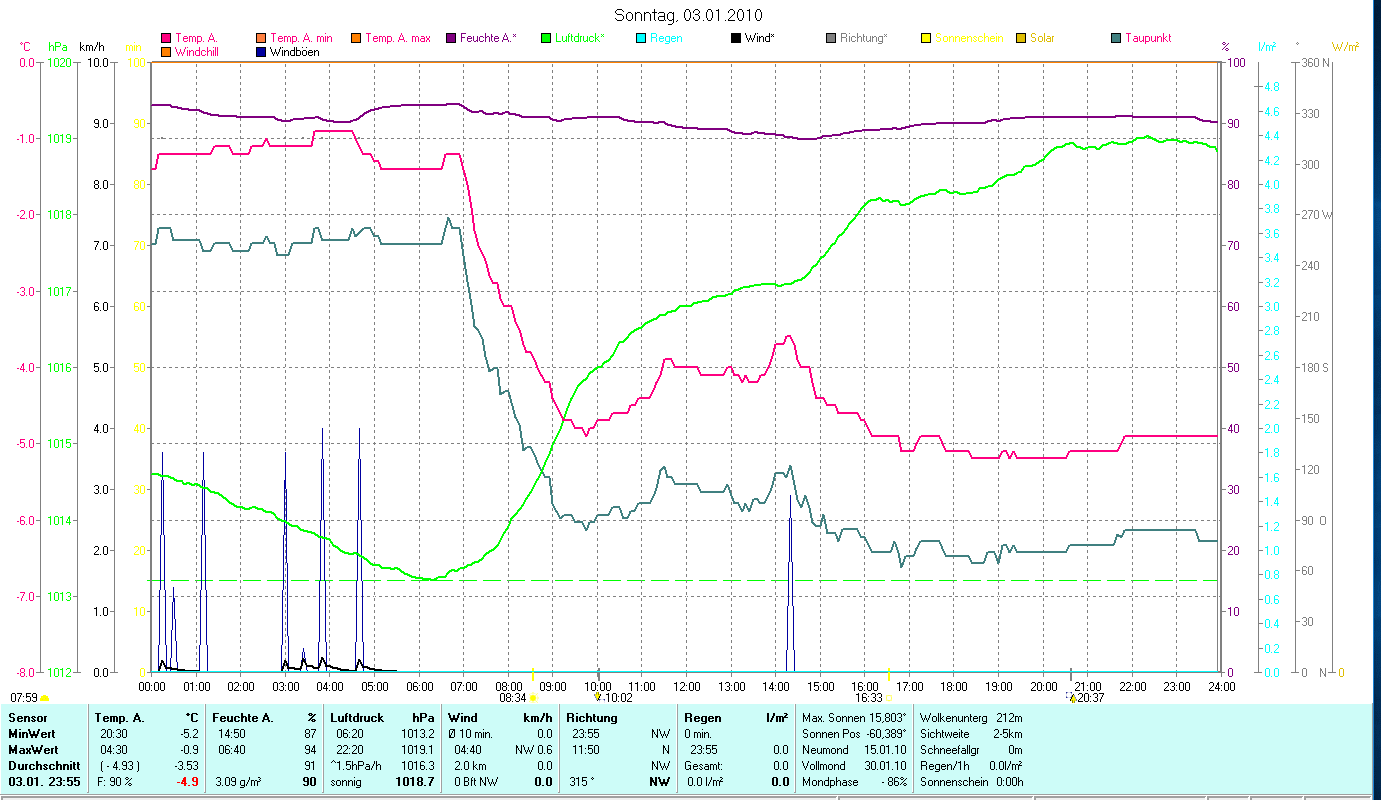Screen dimensions: 1381x800
Task: Select the current pressure value "1018.7"
Action: (x=416, y=782)
